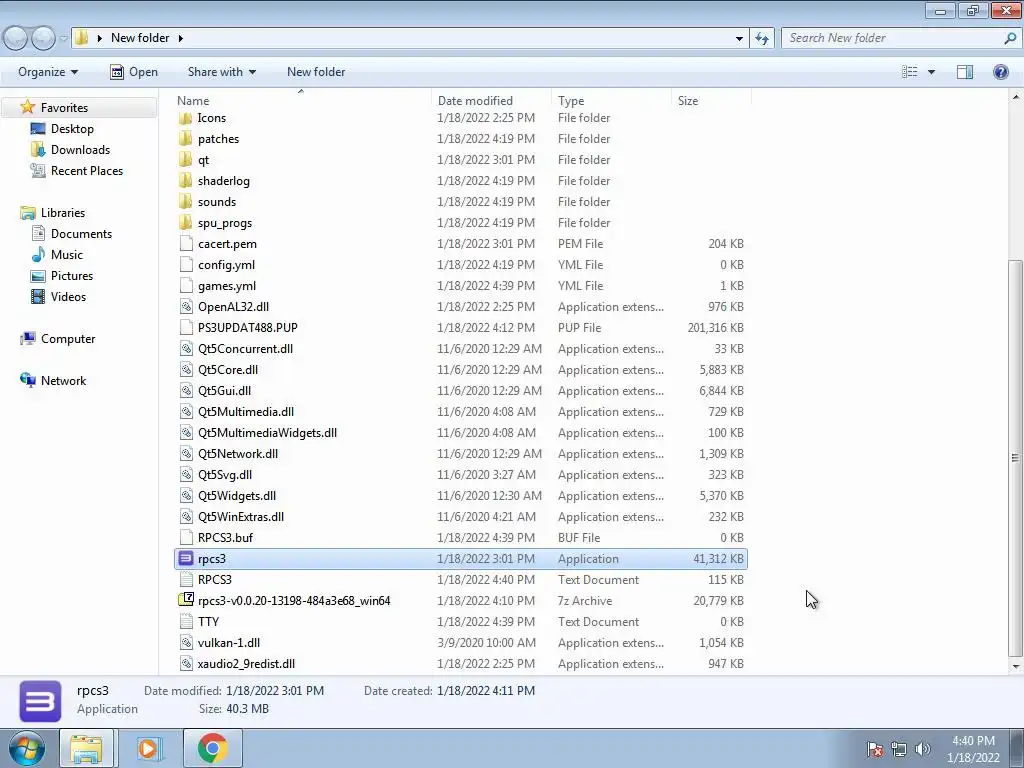
Task: Click the volume speaker tray icon
Action: pos(922,749)
